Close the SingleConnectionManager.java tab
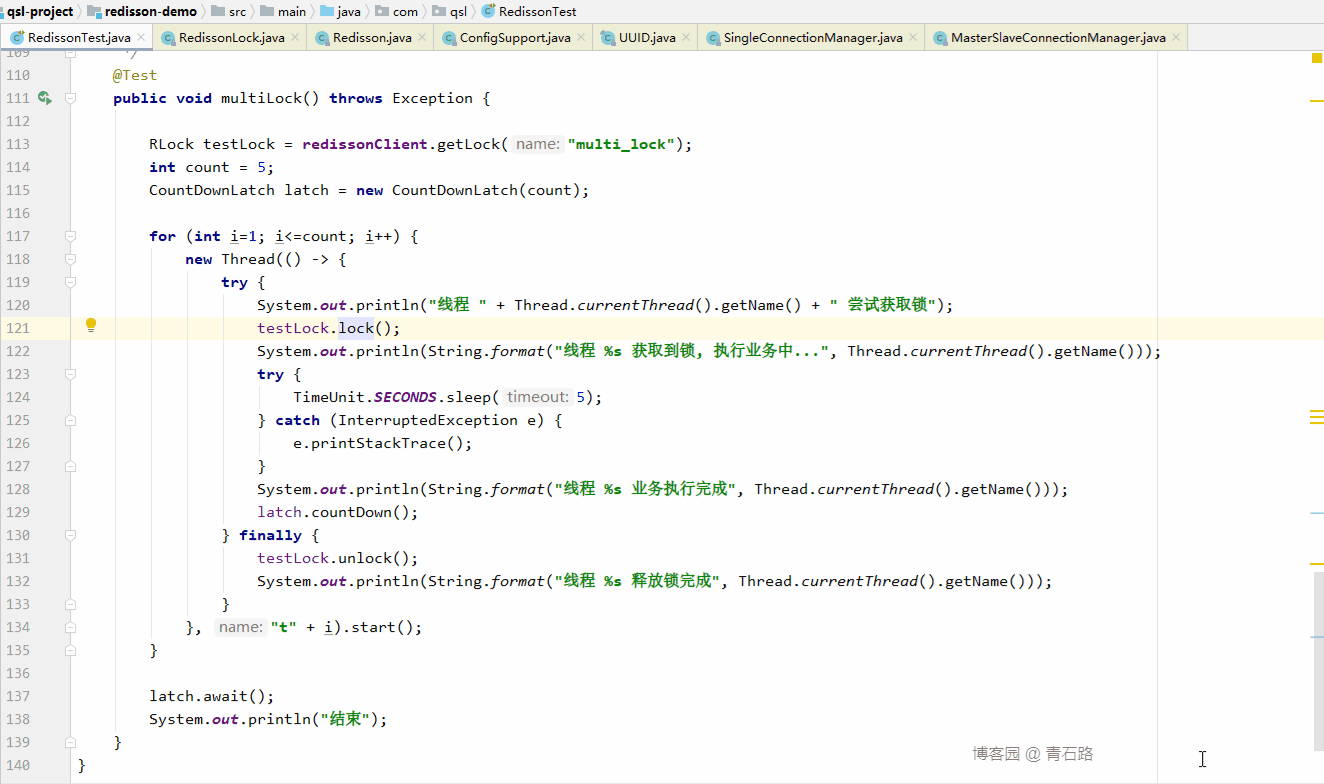Viewport: 1324px width, 784px height. tap(913, 38)
